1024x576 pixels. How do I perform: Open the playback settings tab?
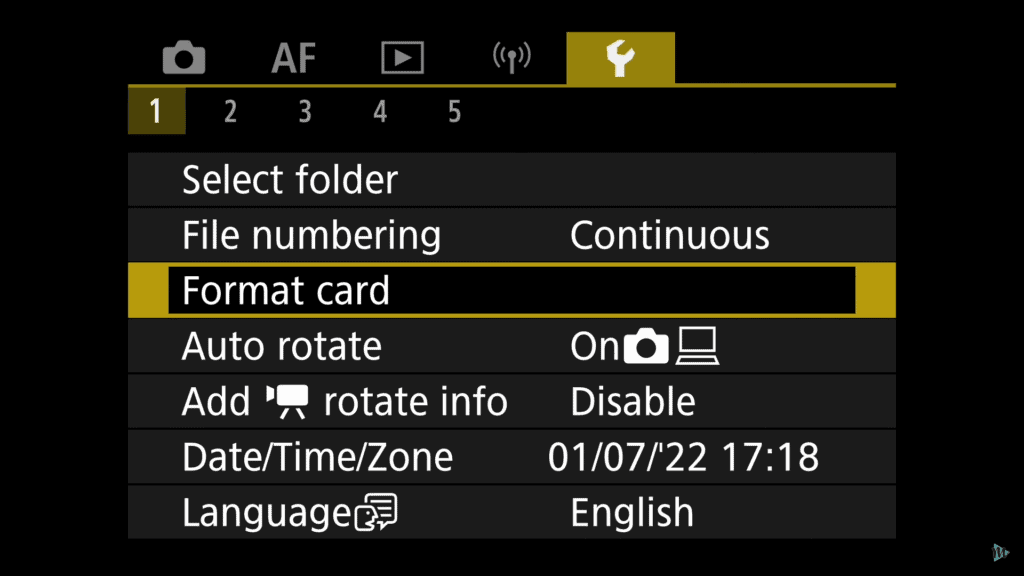[x=402, y=57]
